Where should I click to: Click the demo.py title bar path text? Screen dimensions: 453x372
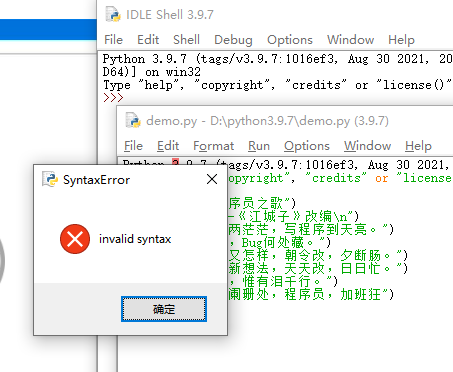point(267,121)
